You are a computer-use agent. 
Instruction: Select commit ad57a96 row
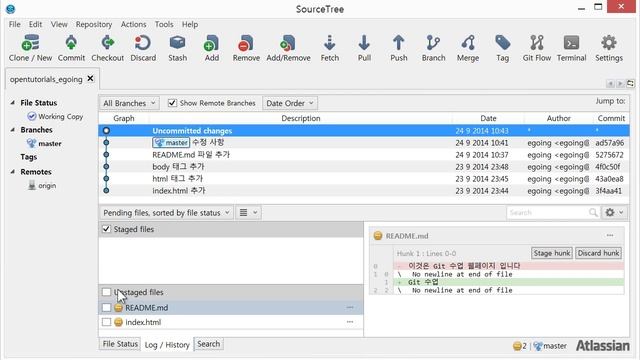coord(364,142)
